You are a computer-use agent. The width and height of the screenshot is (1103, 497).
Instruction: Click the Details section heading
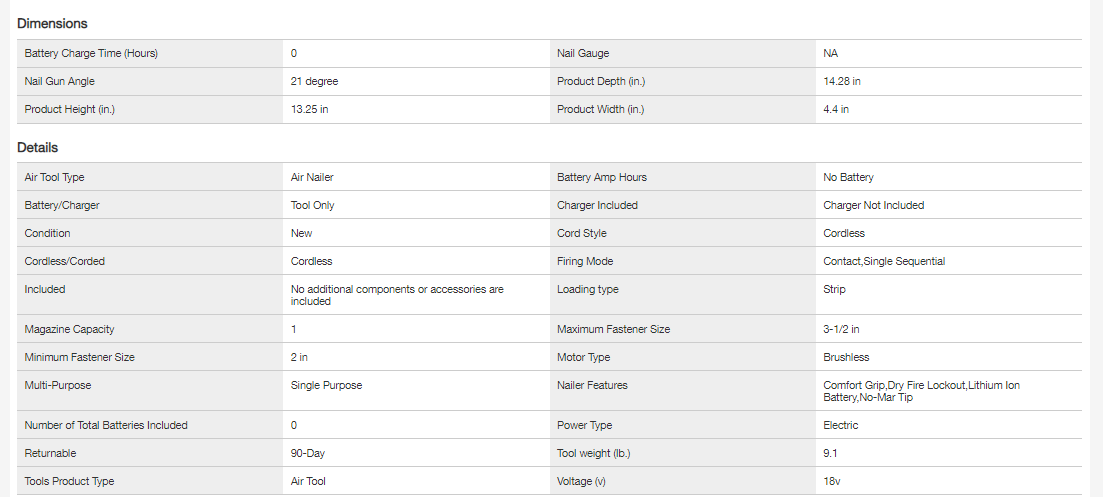(x=38, y=147)
